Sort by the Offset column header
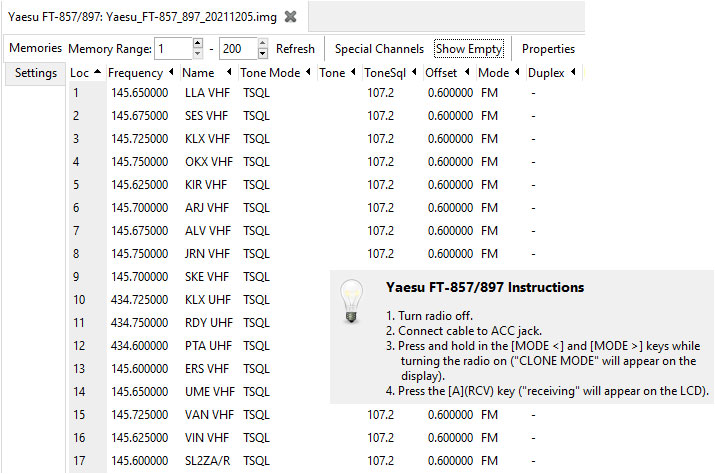715x474 pixels. coord(447,73)
